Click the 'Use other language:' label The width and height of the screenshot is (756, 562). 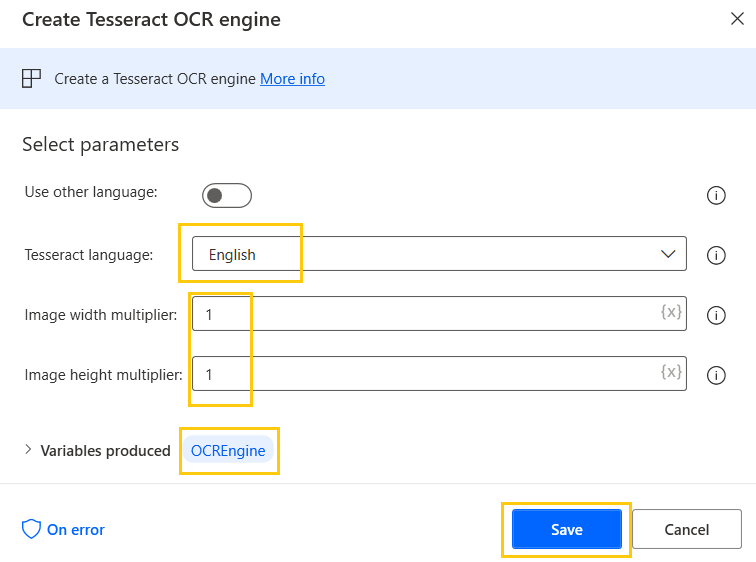click(91, 192)
